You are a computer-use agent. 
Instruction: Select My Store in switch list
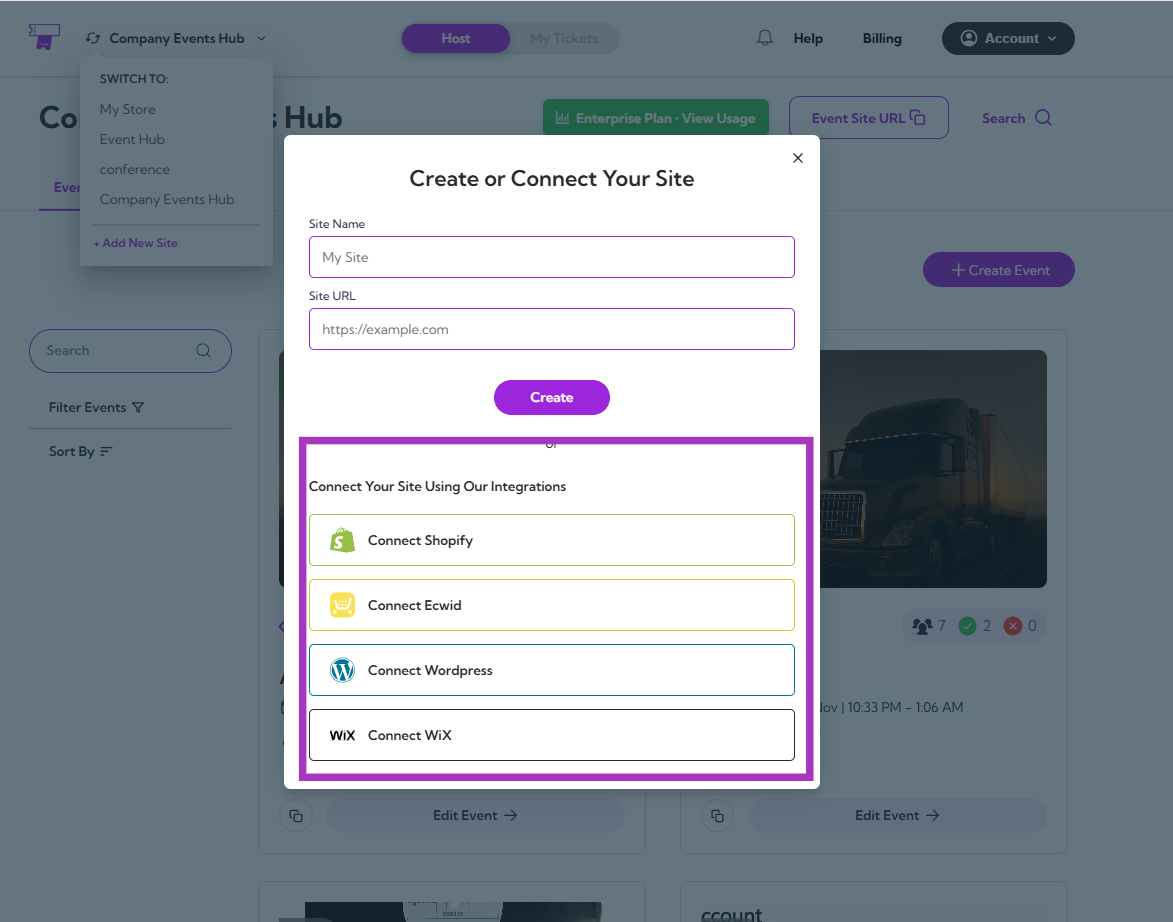tap(128, 109)
